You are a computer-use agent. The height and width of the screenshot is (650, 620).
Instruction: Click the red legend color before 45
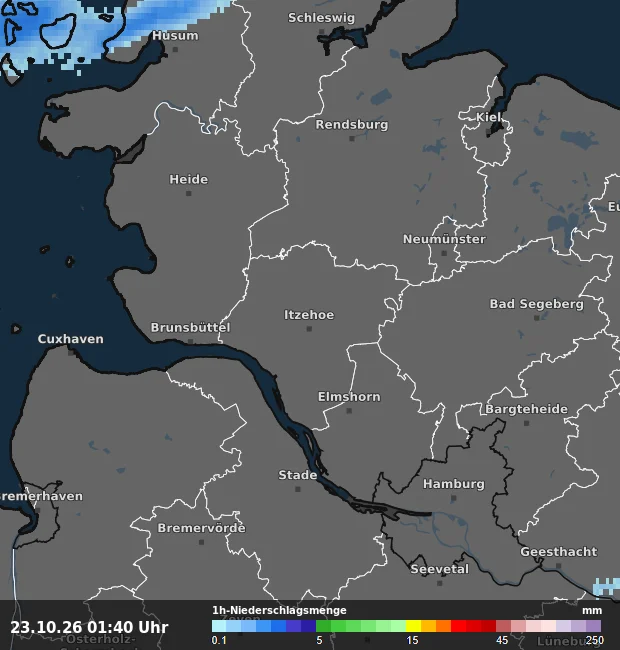488,626
